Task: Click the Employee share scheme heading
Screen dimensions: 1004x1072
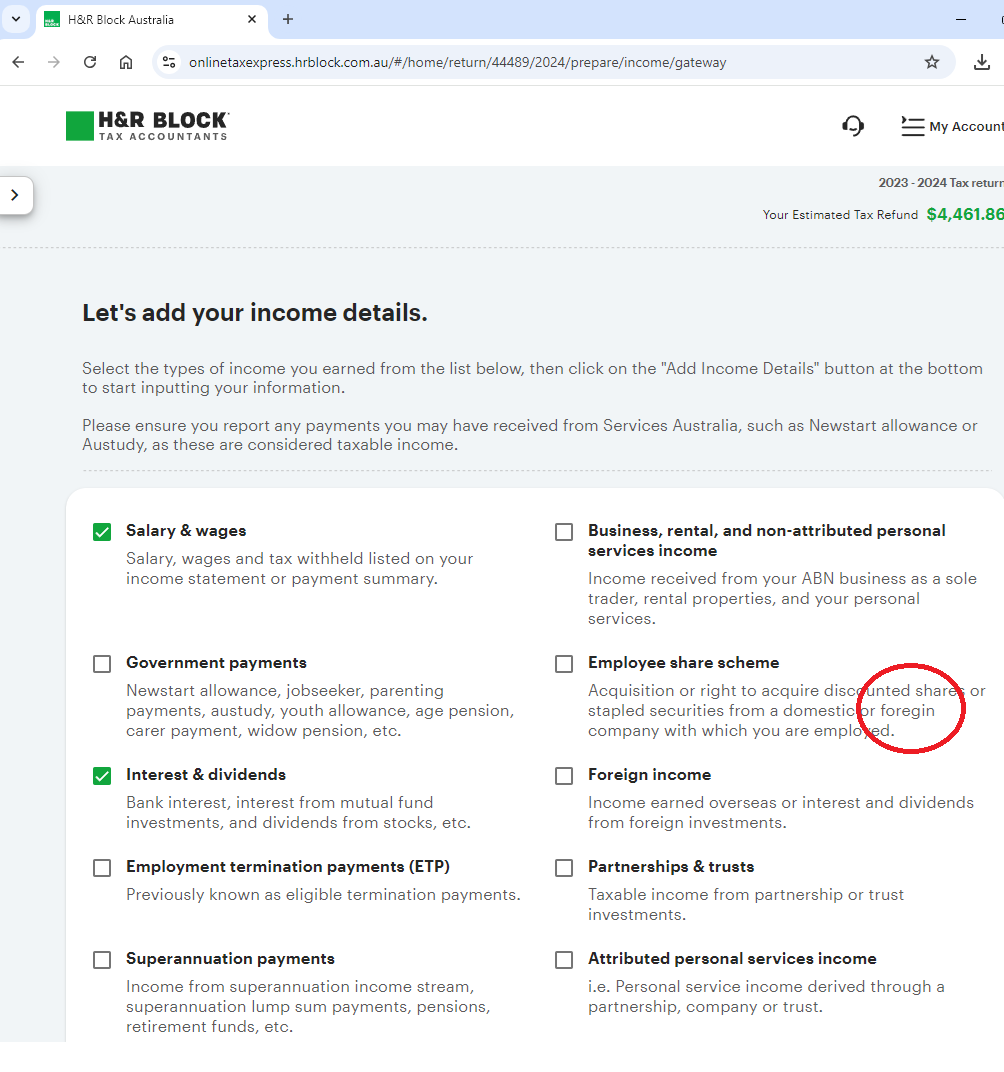Action: click(x=683, y=662)
